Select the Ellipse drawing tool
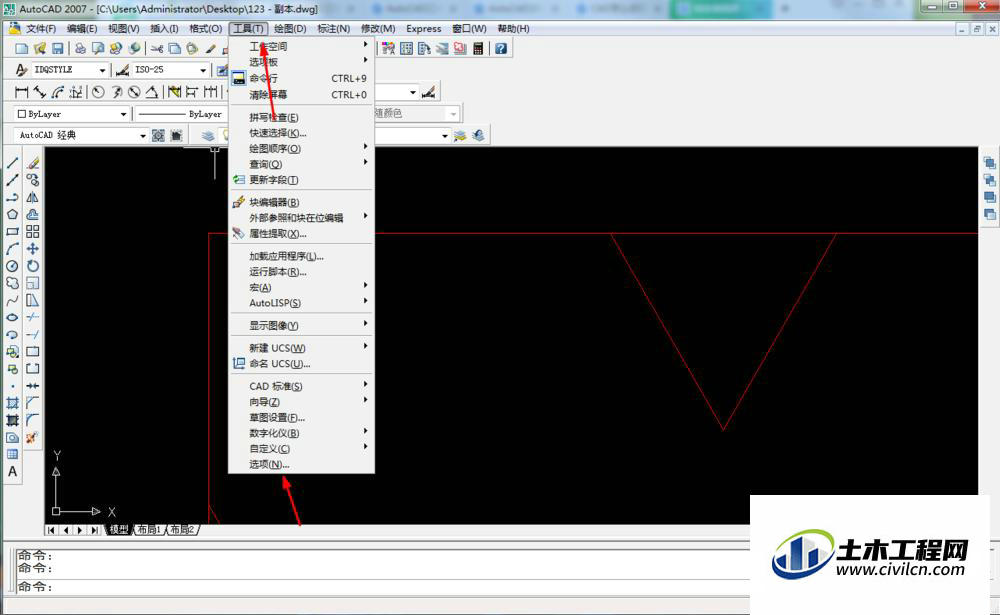This screenshot has height=615, width=1000. (12, 318)
